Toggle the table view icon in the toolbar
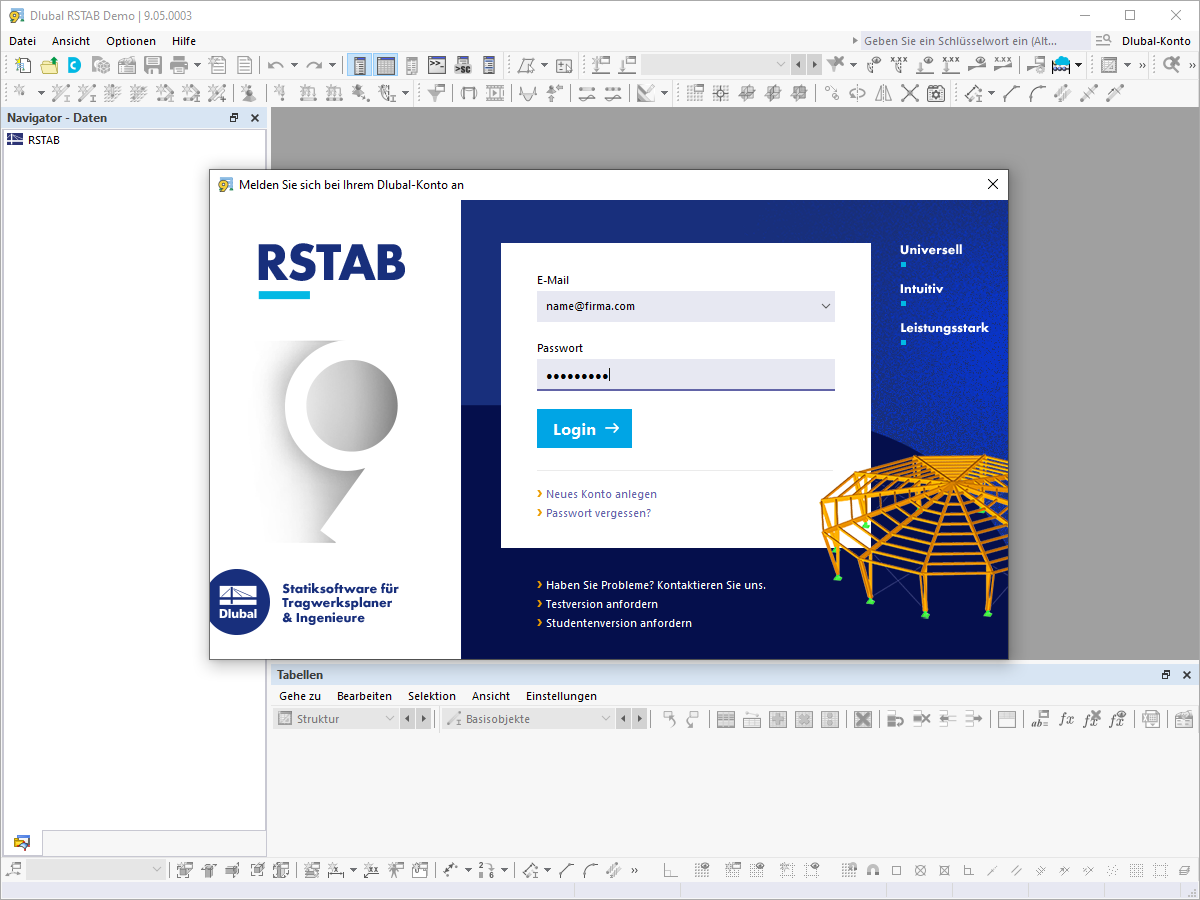This screenshot has width=1200, height=900. click(385, 64)
